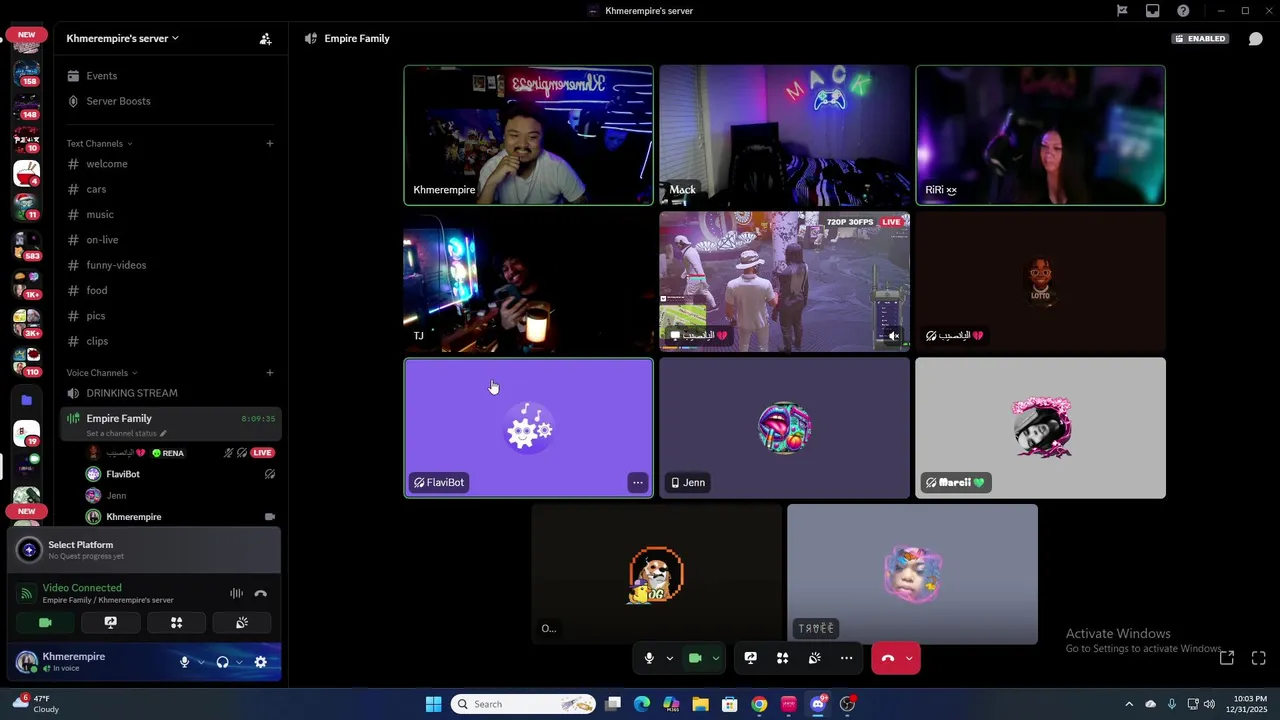Disconnect via the phone icon beside Video Connected
The image size is (1280, 720).
click(x=261, y=594)
